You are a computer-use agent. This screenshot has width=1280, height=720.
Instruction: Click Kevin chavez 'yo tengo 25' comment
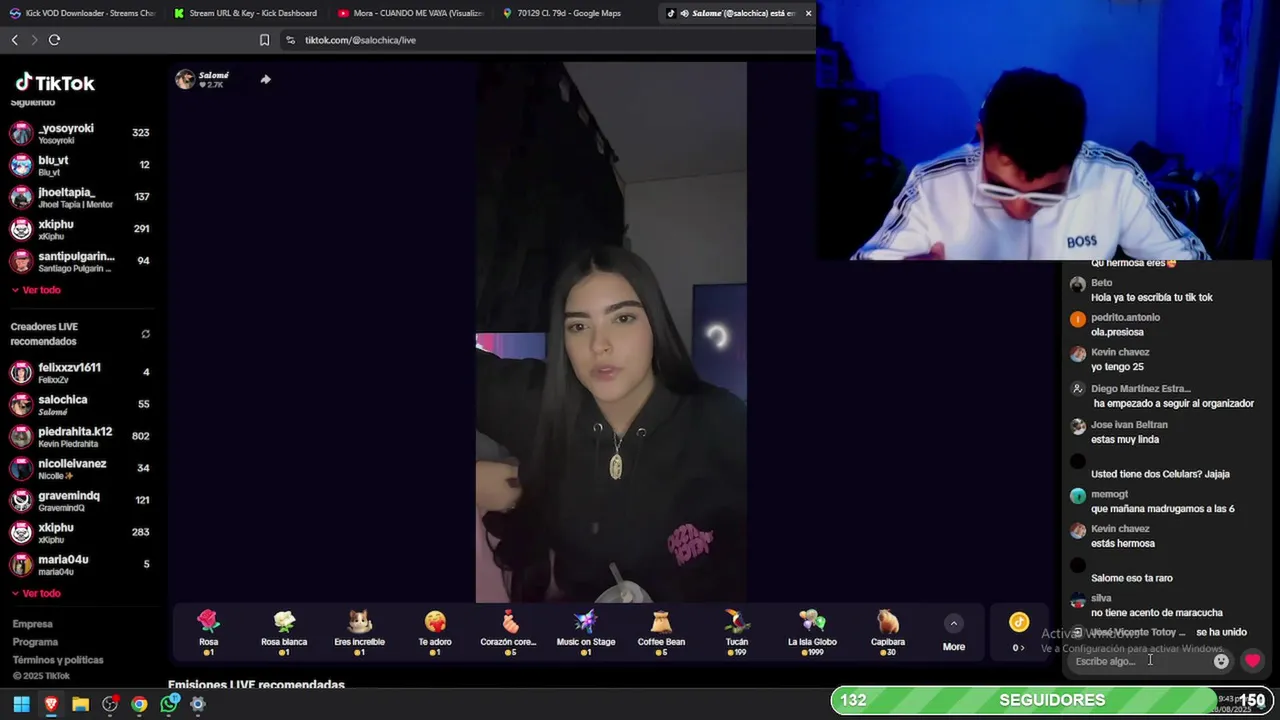tap(1117, 367)
